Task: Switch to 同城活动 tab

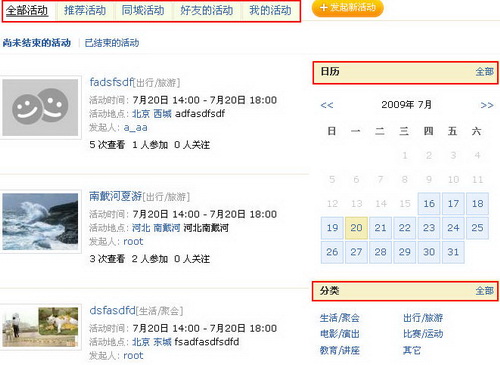Action: [143, 10]
